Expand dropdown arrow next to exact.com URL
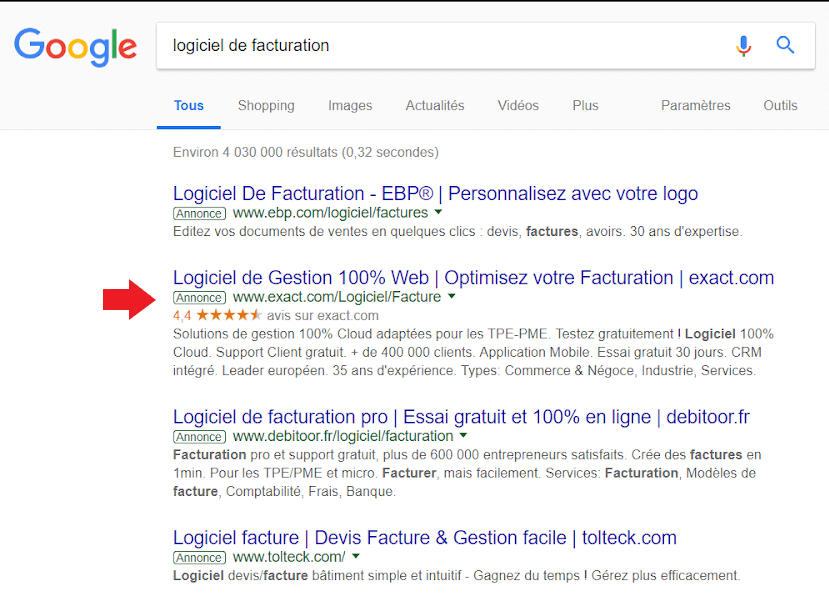Viewport: 829px width, 593px height. tap(452, 296)
